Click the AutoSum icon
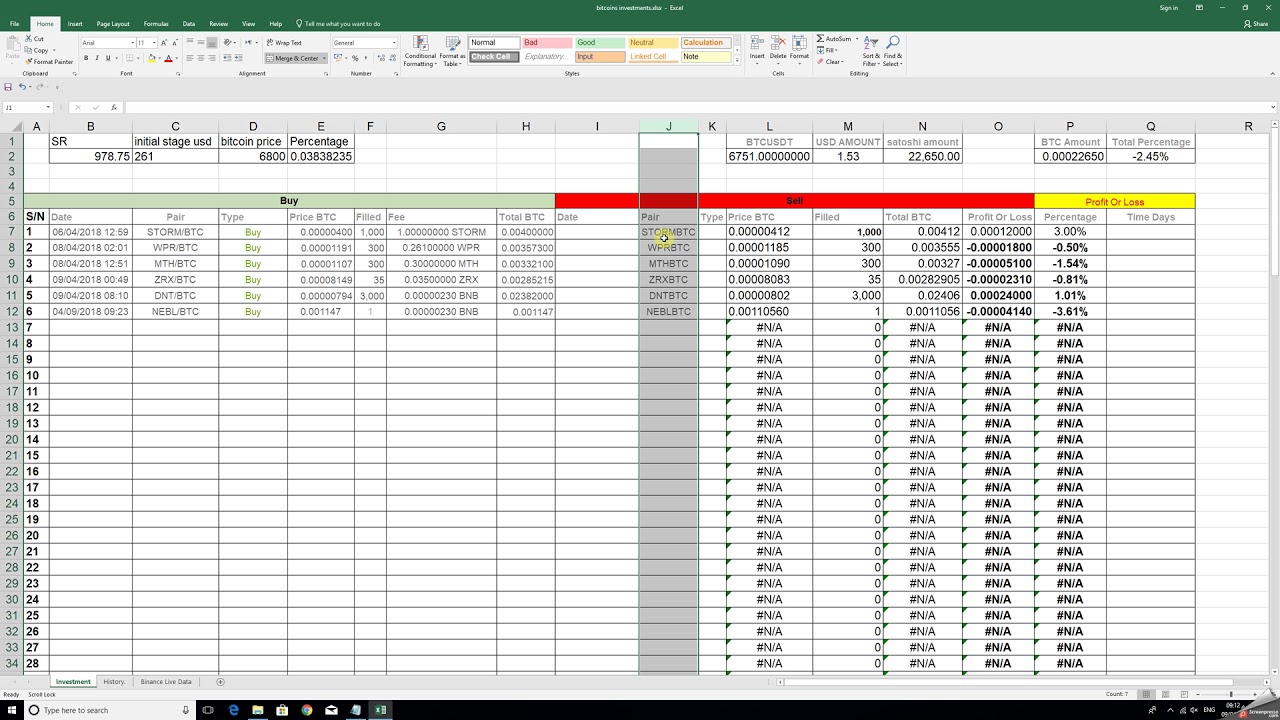 (x=821, y=39)
